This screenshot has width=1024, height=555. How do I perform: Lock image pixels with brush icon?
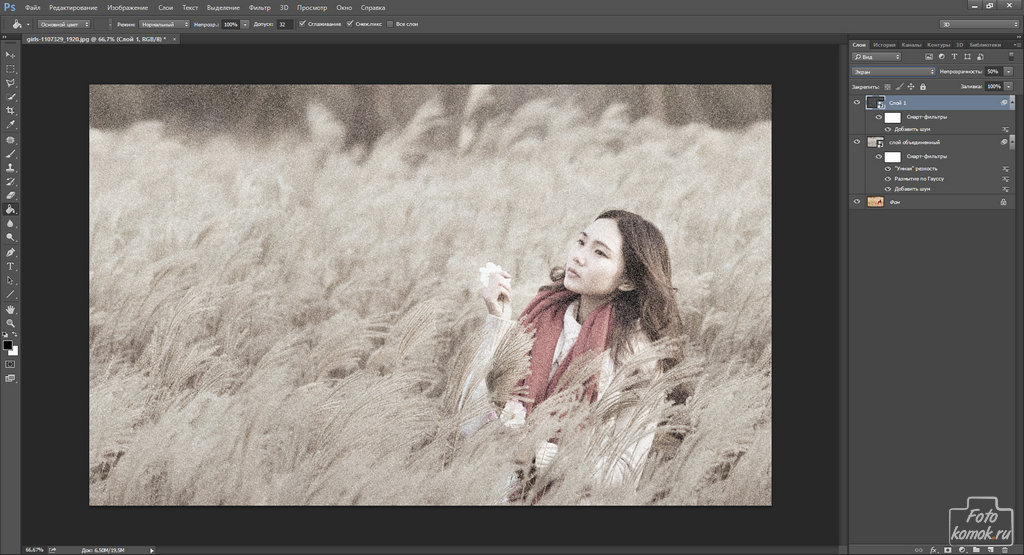(899, 86)
